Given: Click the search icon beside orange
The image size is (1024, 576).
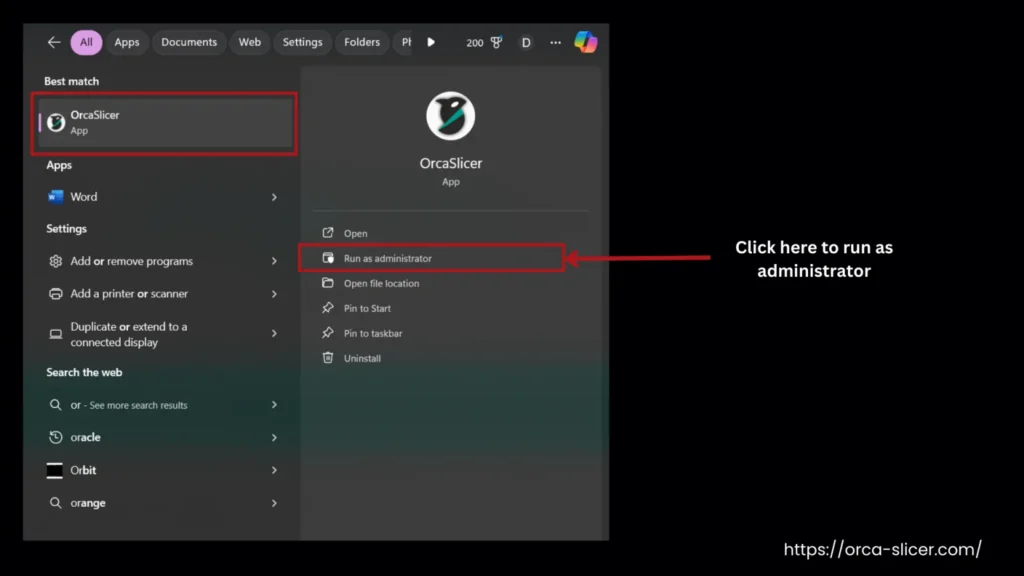Looking at the screenshot, I should [x=56, y=503].
